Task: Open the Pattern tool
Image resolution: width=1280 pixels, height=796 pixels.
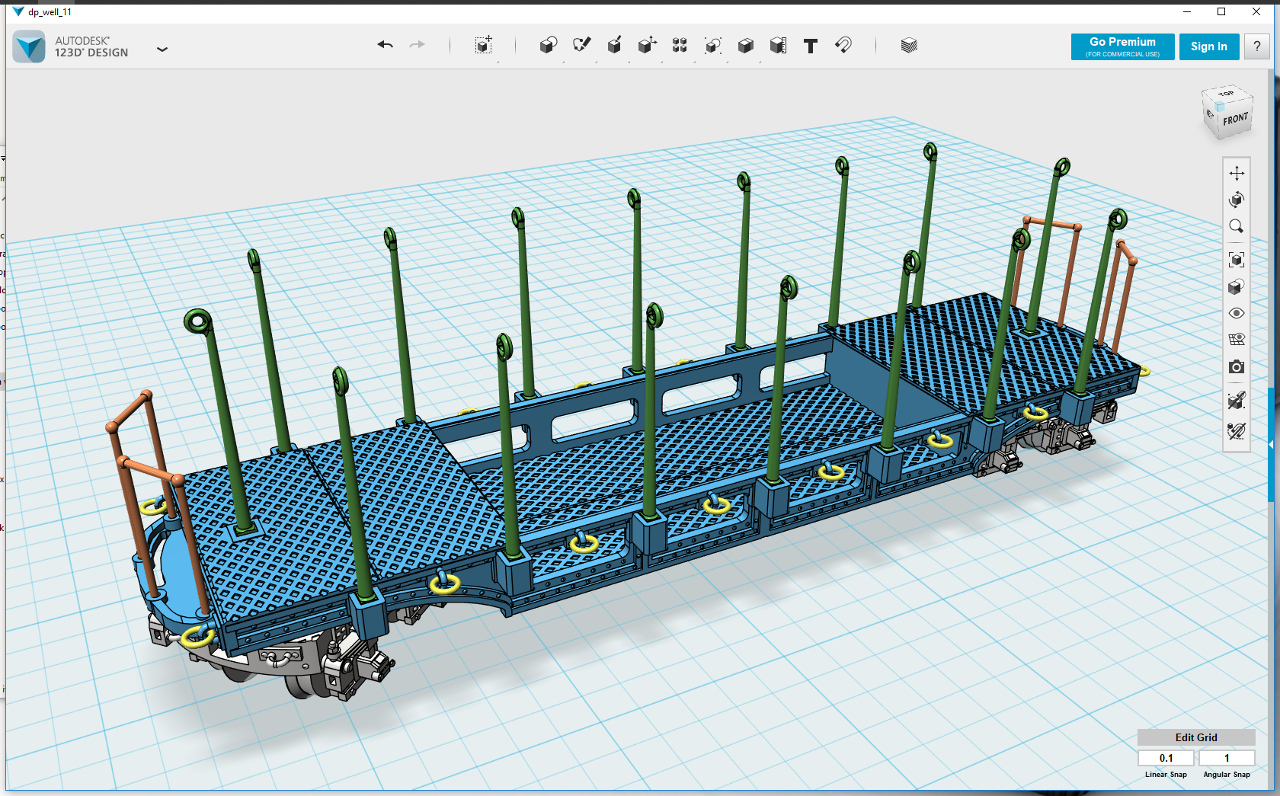Action: click(x=680, y=45)
